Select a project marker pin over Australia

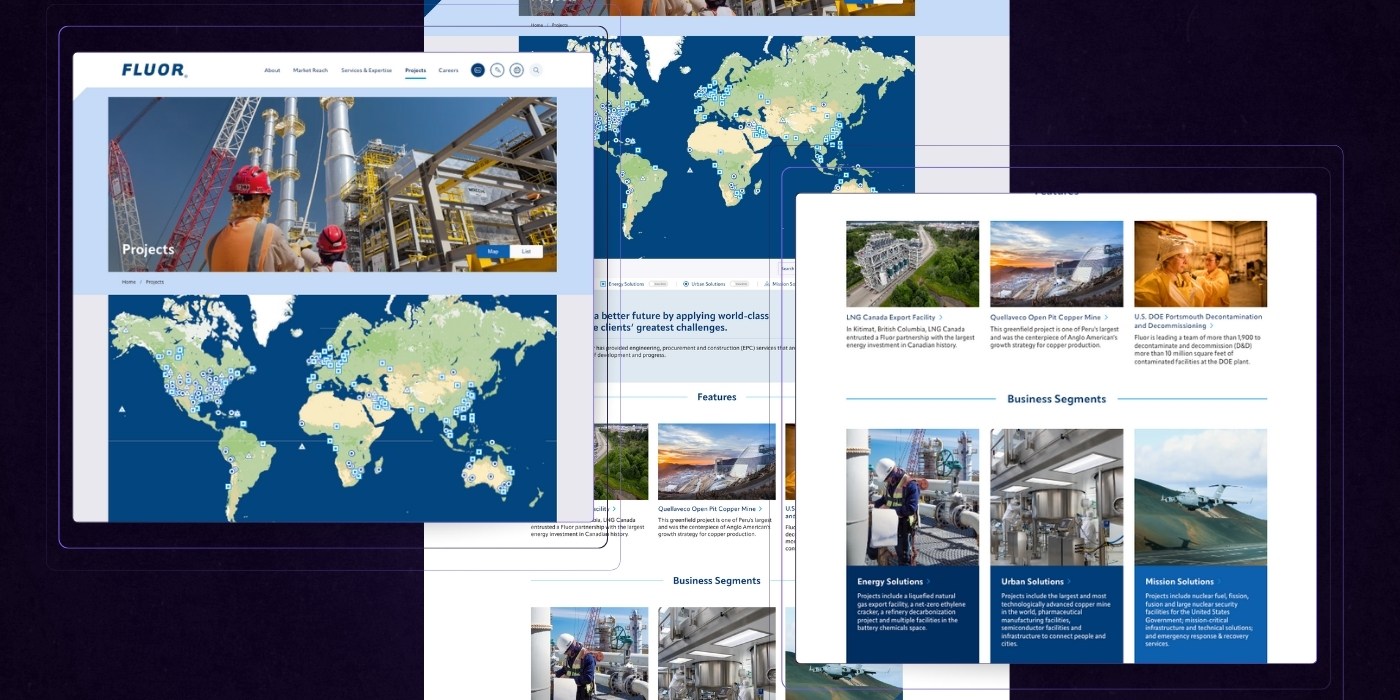click(490, 476)
